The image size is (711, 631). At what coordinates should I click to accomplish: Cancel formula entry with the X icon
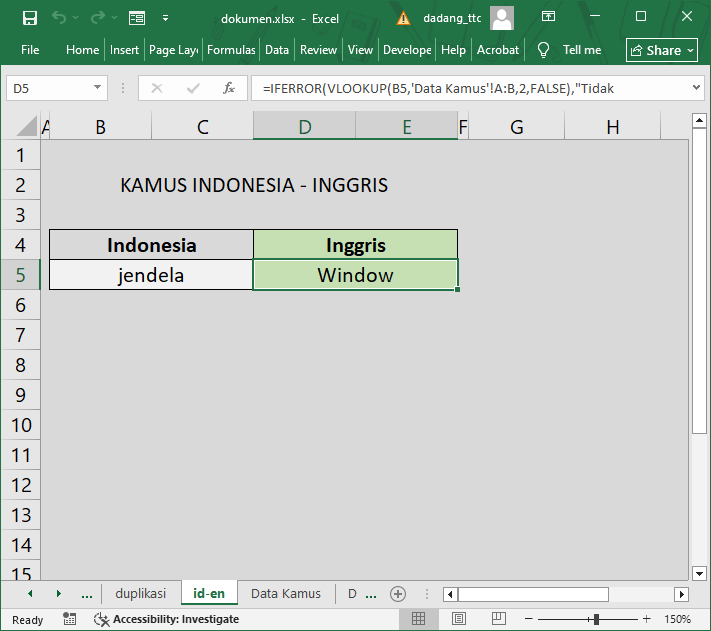pyautogui.click(x=157, y=88)
